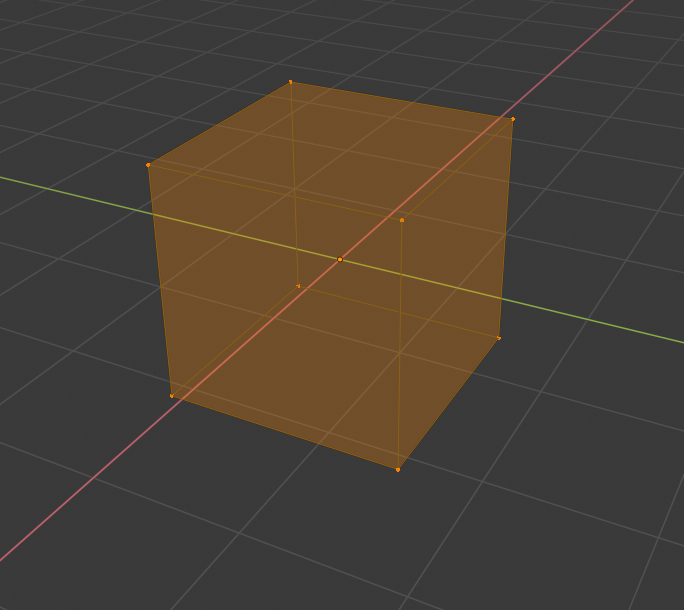Select the cube's upper-left corner vertex
The width and height of the screenshot is (684, 610).
[148, 164]
